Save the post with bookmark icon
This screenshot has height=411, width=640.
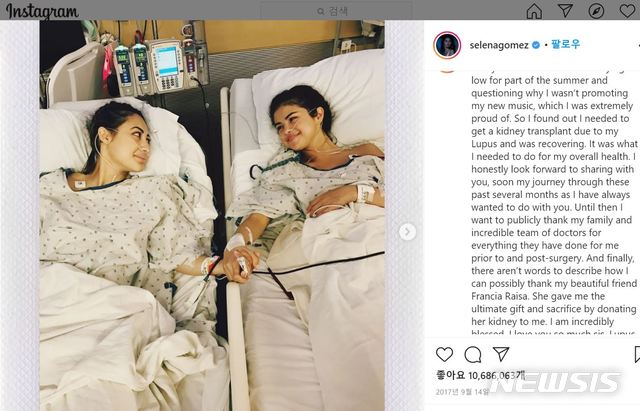click(x=637, y=354)
